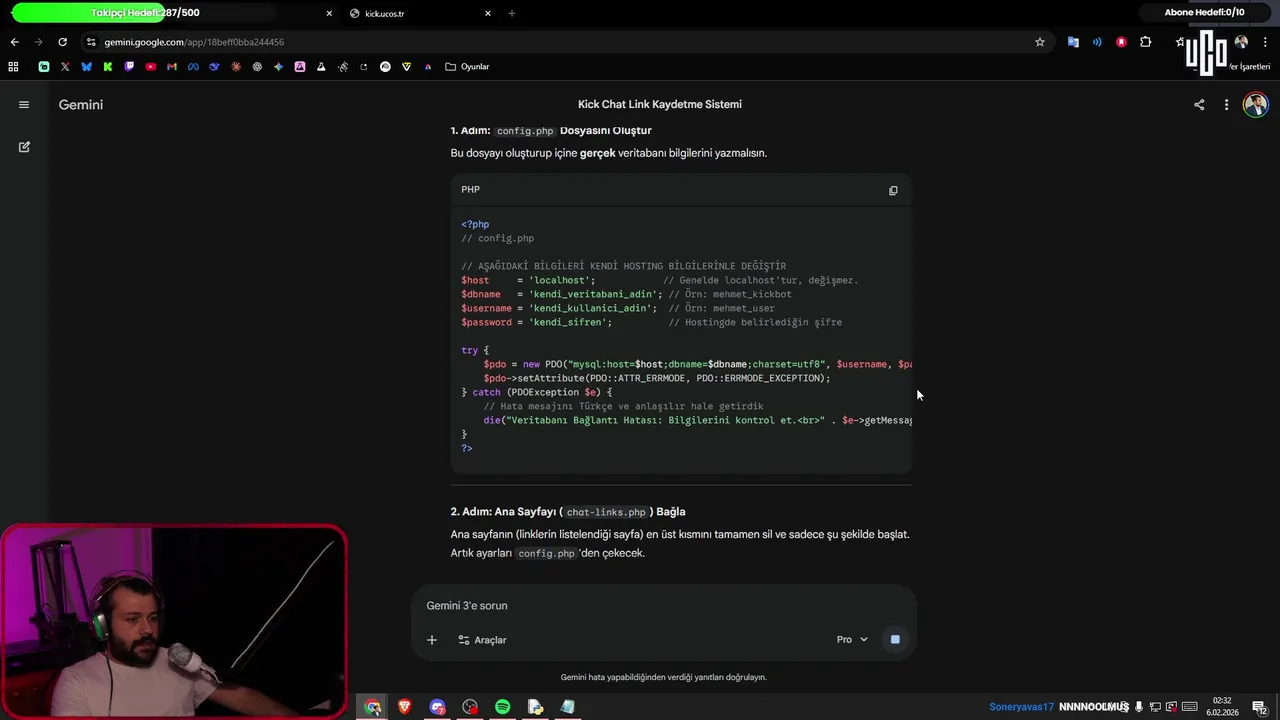Viewport: 1280px width, 720px height.
Task: Open the X bookmark
Action: pos(65,67)
